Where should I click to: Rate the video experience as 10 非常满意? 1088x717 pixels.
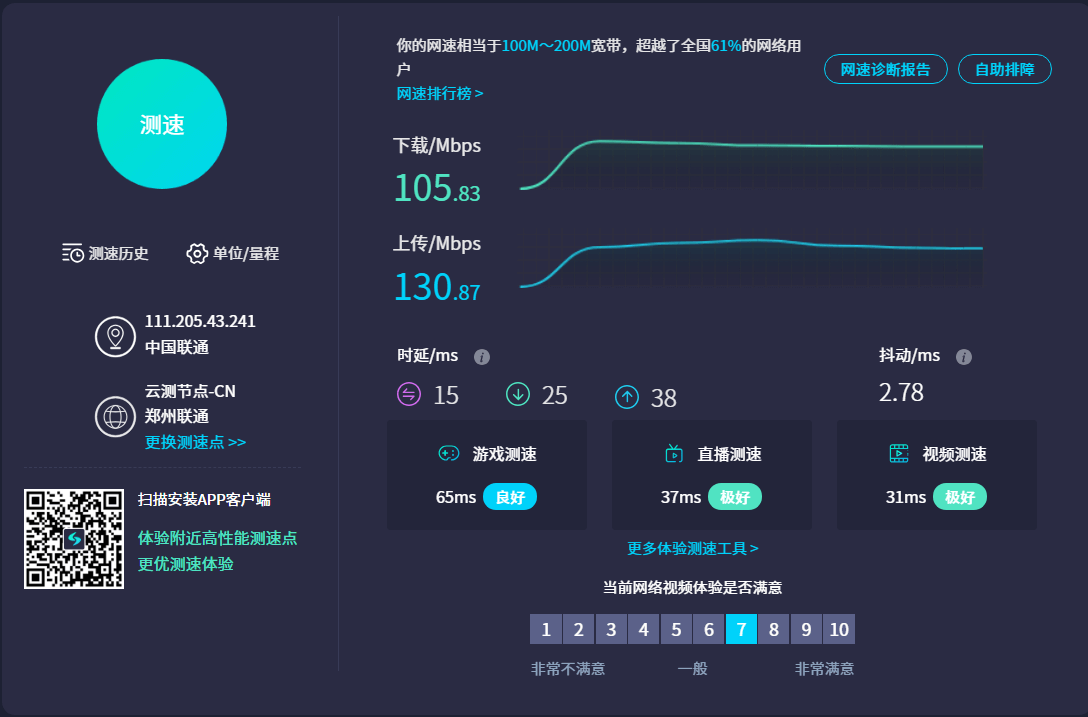pos(838,629)
